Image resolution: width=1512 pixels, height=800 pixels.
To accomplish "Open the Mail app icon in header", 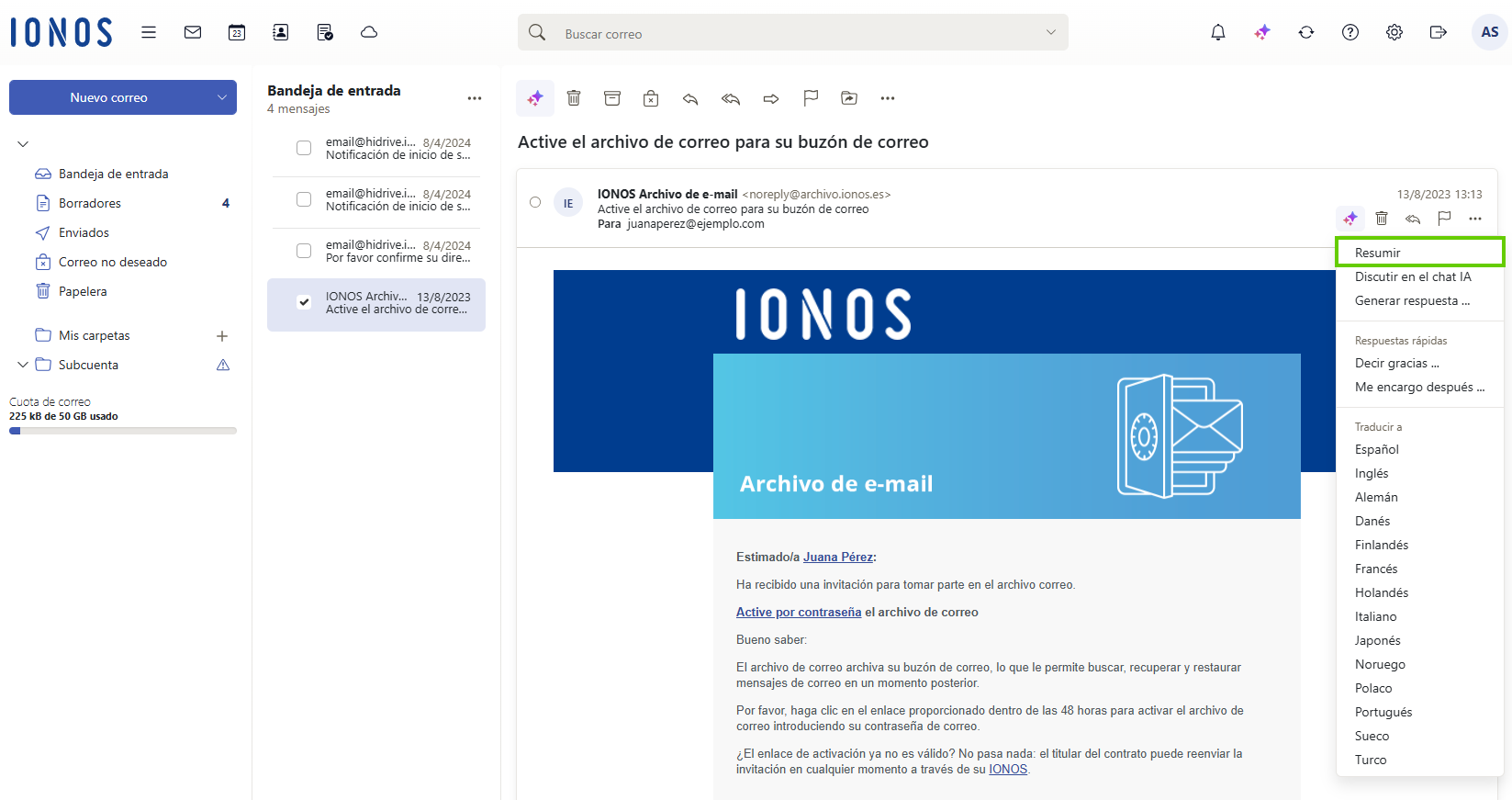I will [x=193, y=32].
